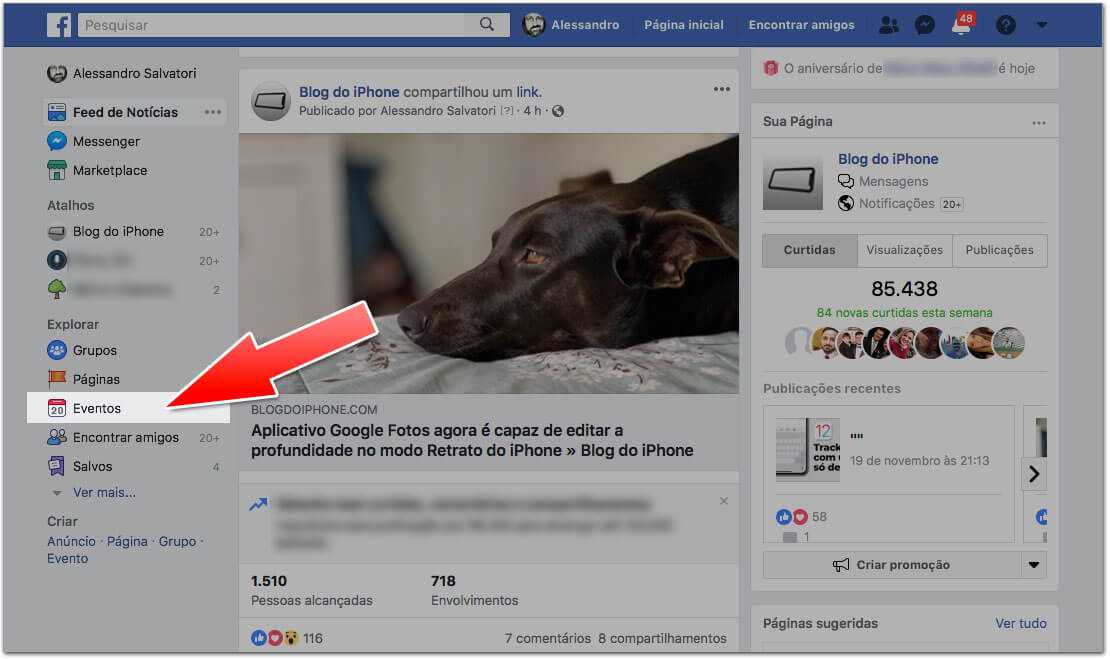Image resolution: width=1110 pixels, height=659 pixels.
Task: Click the boost trend arrow icon
Action: click(x=258, y=504)
